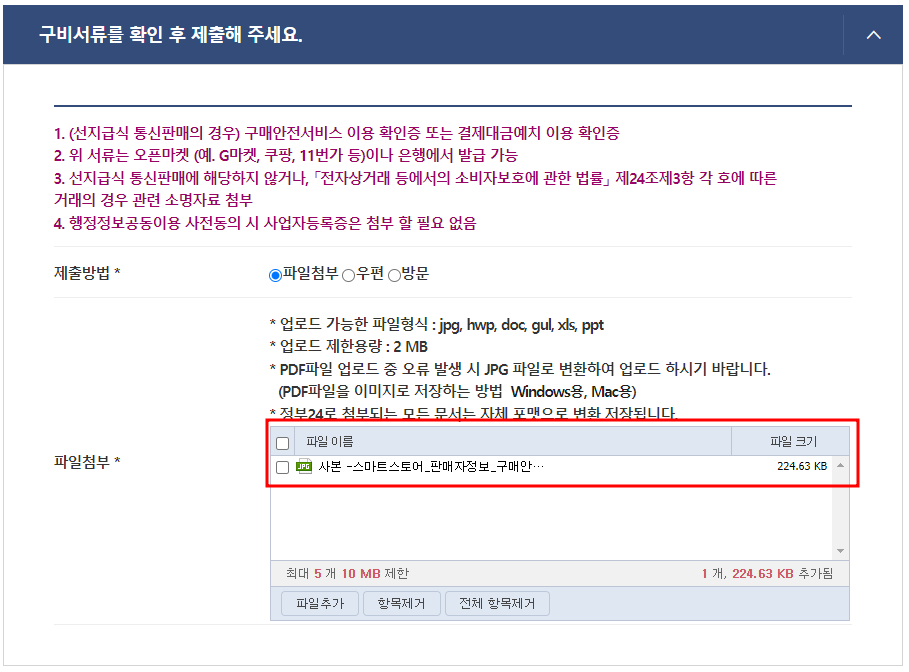This screenshot has height=672, width=909.
Task: Click the JPG file type icon
Action: tap(304, 466)
